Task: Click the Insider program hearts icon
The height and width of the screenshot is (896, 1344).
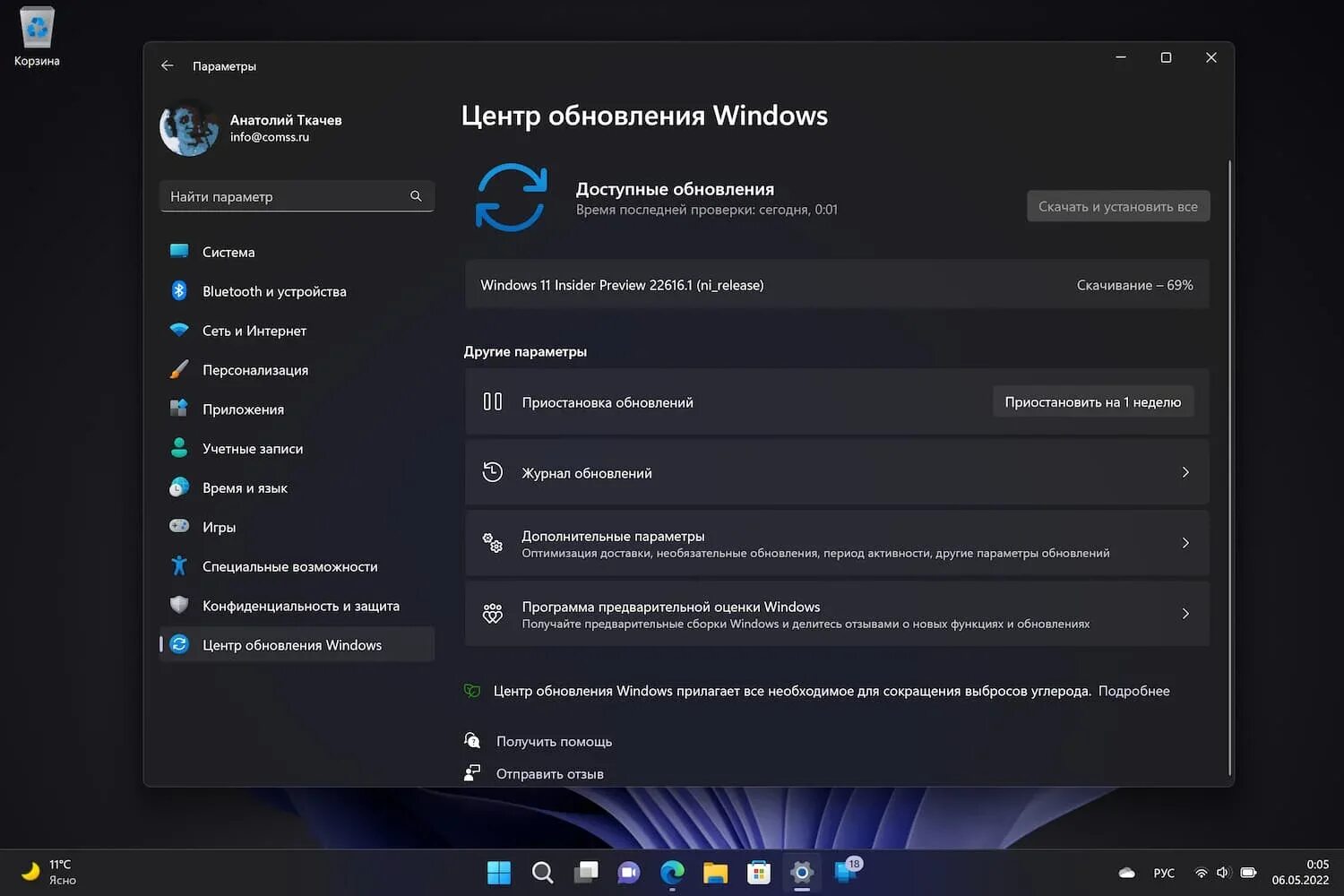Action: click(493, 614)
